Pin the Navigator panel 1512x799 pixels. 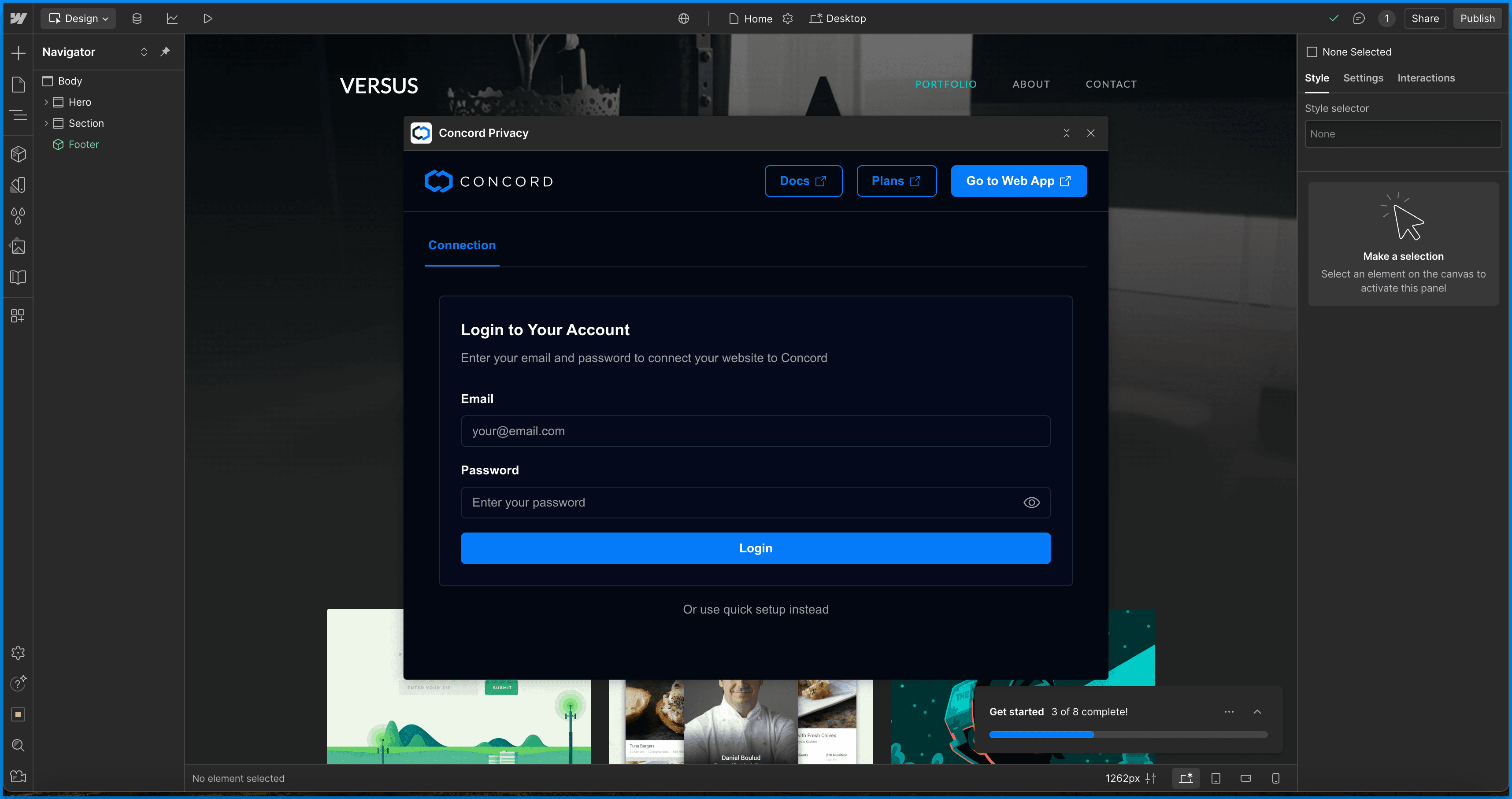[x=166, y=52]
